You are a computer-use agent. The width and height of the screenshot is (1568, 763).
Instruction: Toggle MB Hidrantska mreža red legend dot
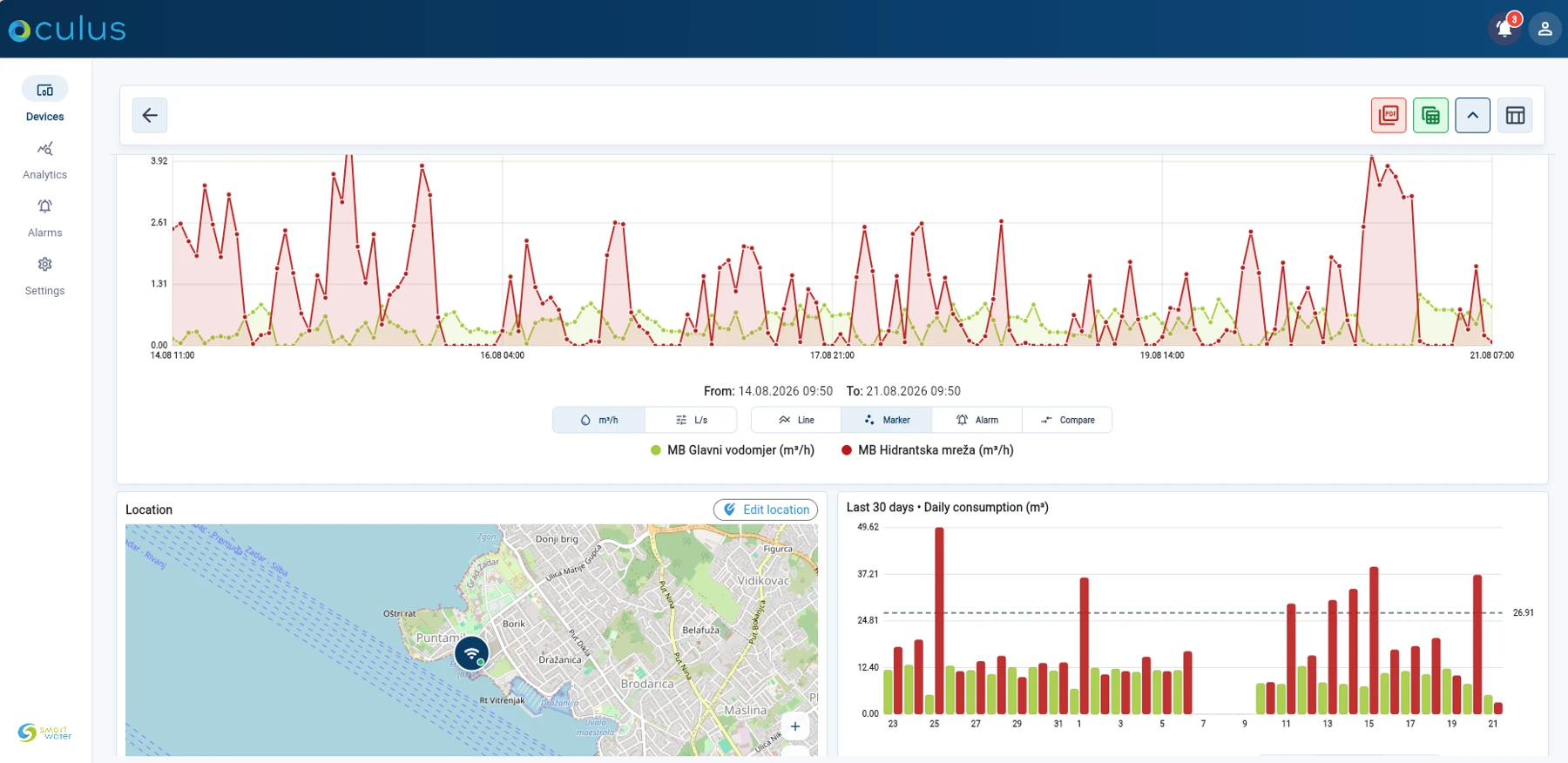point(846,450)
